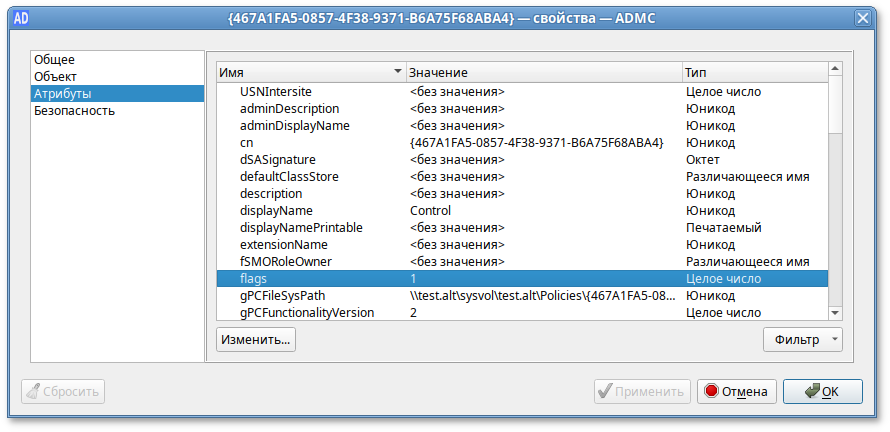Select the defaultClassStore attribute
Screen dimensions: 890x432
[x=522, y=177]
